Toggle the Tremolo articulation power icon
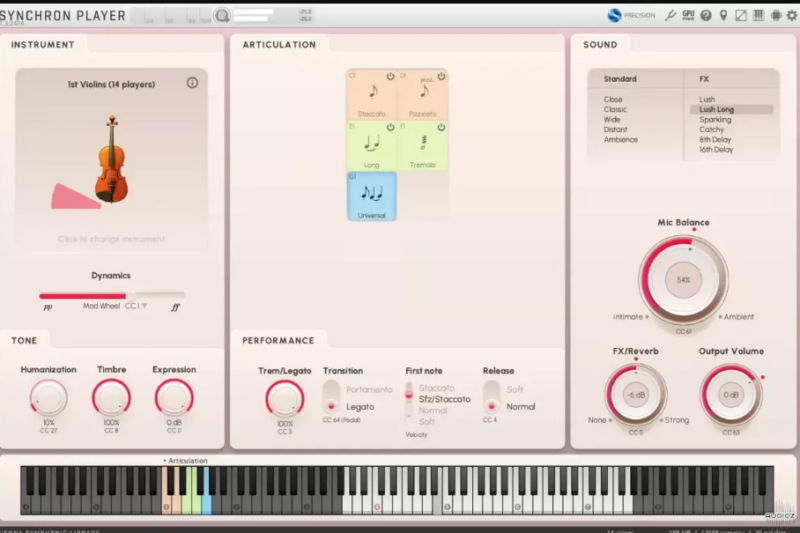The width and height of the screenshot is (800, 533). 441,127
